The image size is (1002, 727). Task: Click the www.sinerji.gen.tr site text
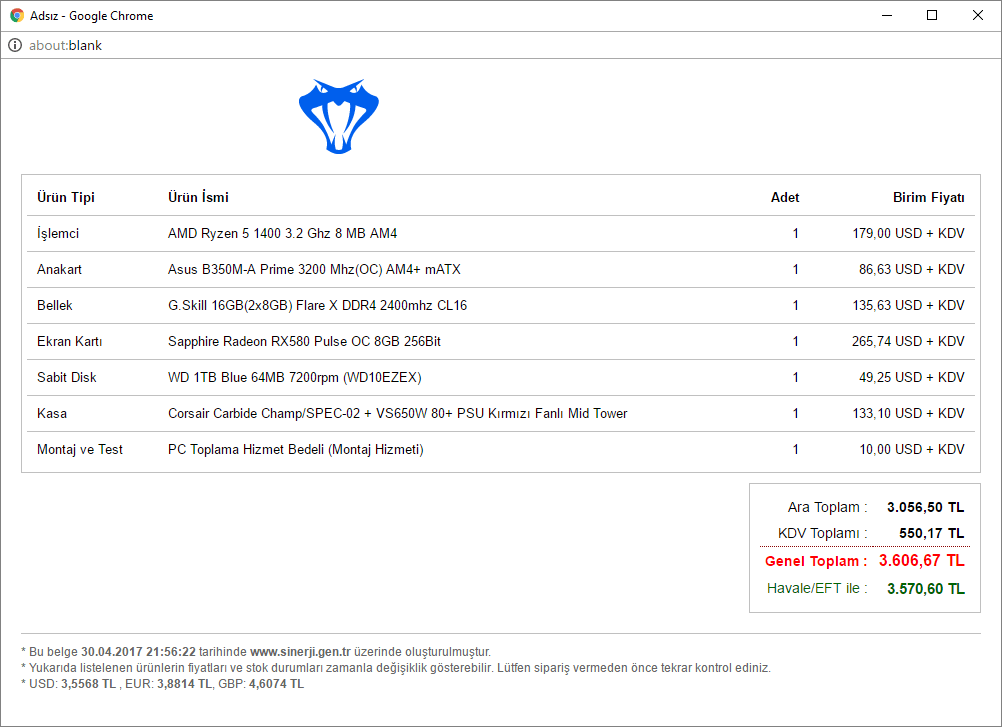point(300,652)
